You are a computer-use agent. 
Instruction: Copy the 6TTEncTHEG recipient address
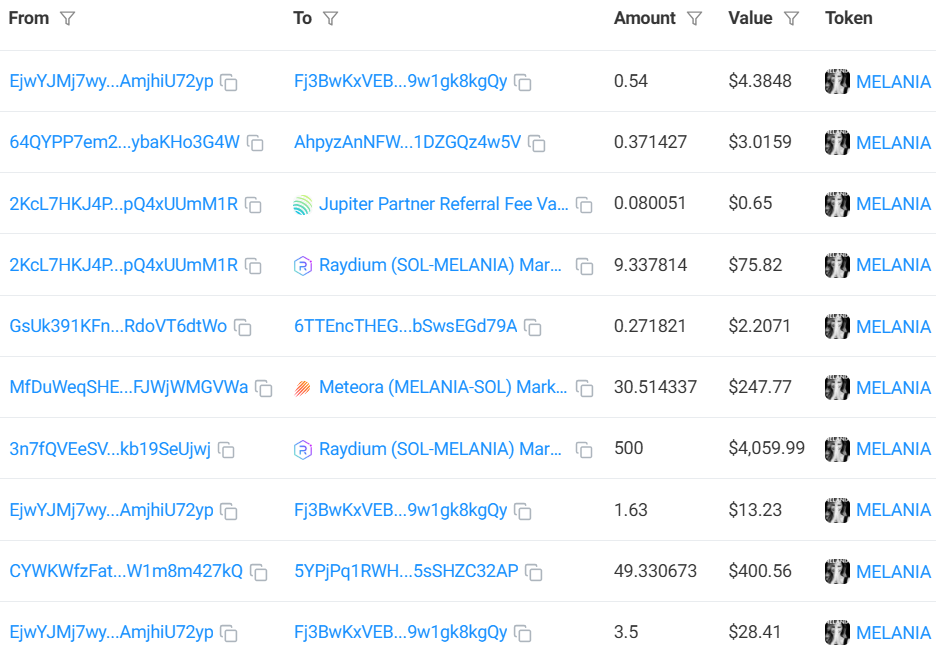[x=533, y=328]
